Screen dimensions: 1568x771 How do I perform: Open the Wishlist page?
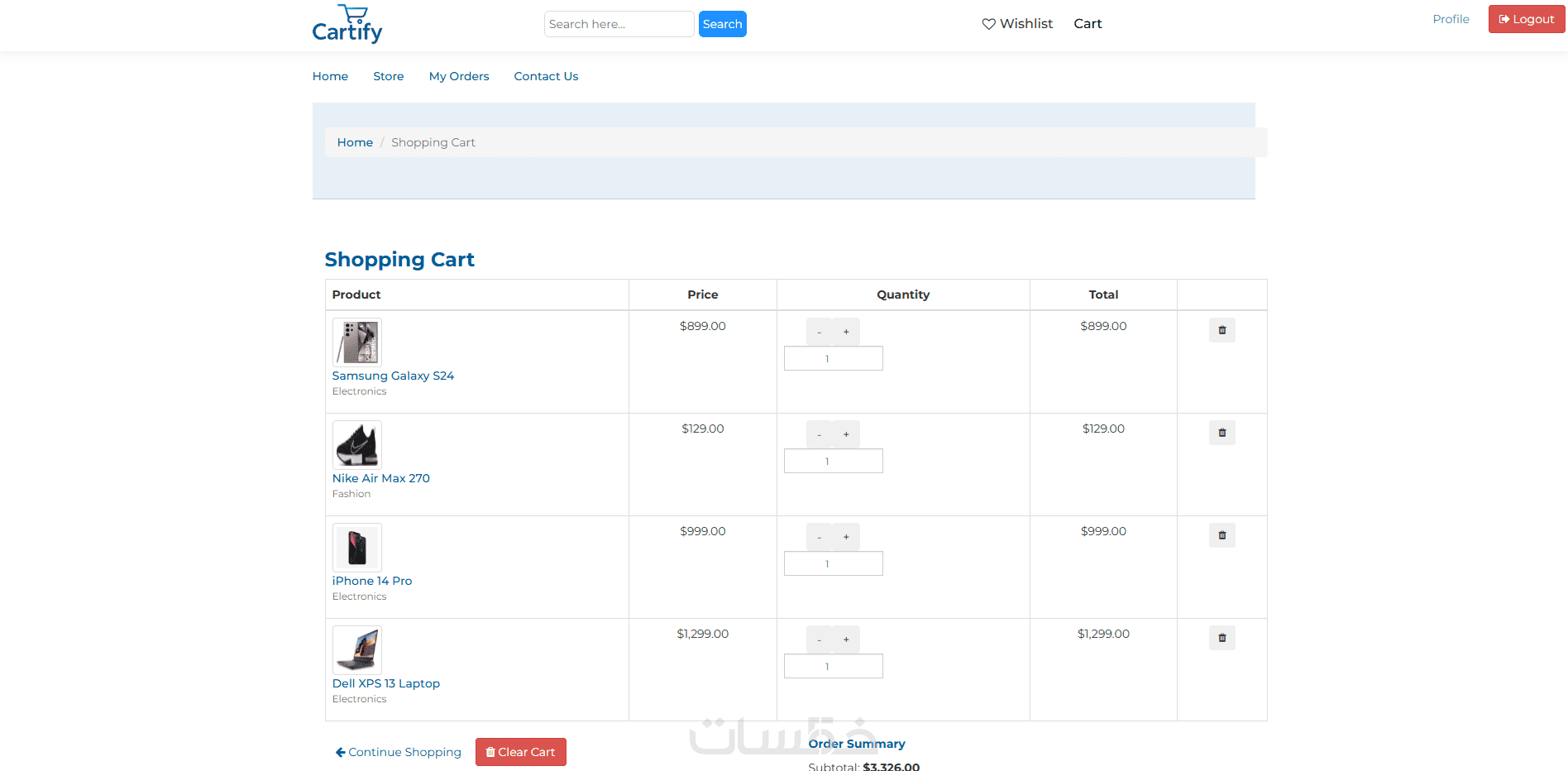click(1017, 24)
